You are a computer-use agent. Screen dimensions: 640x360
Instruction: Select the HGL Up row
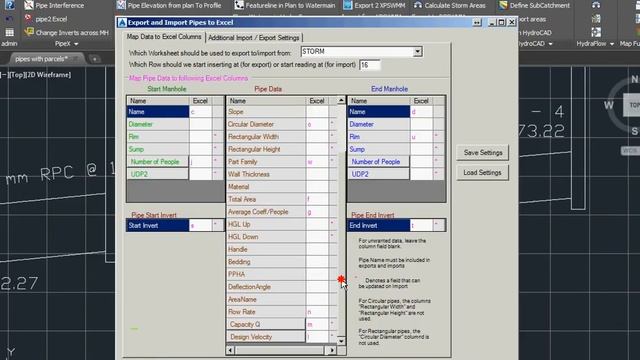pyautogui.click(x=266, y=224)
